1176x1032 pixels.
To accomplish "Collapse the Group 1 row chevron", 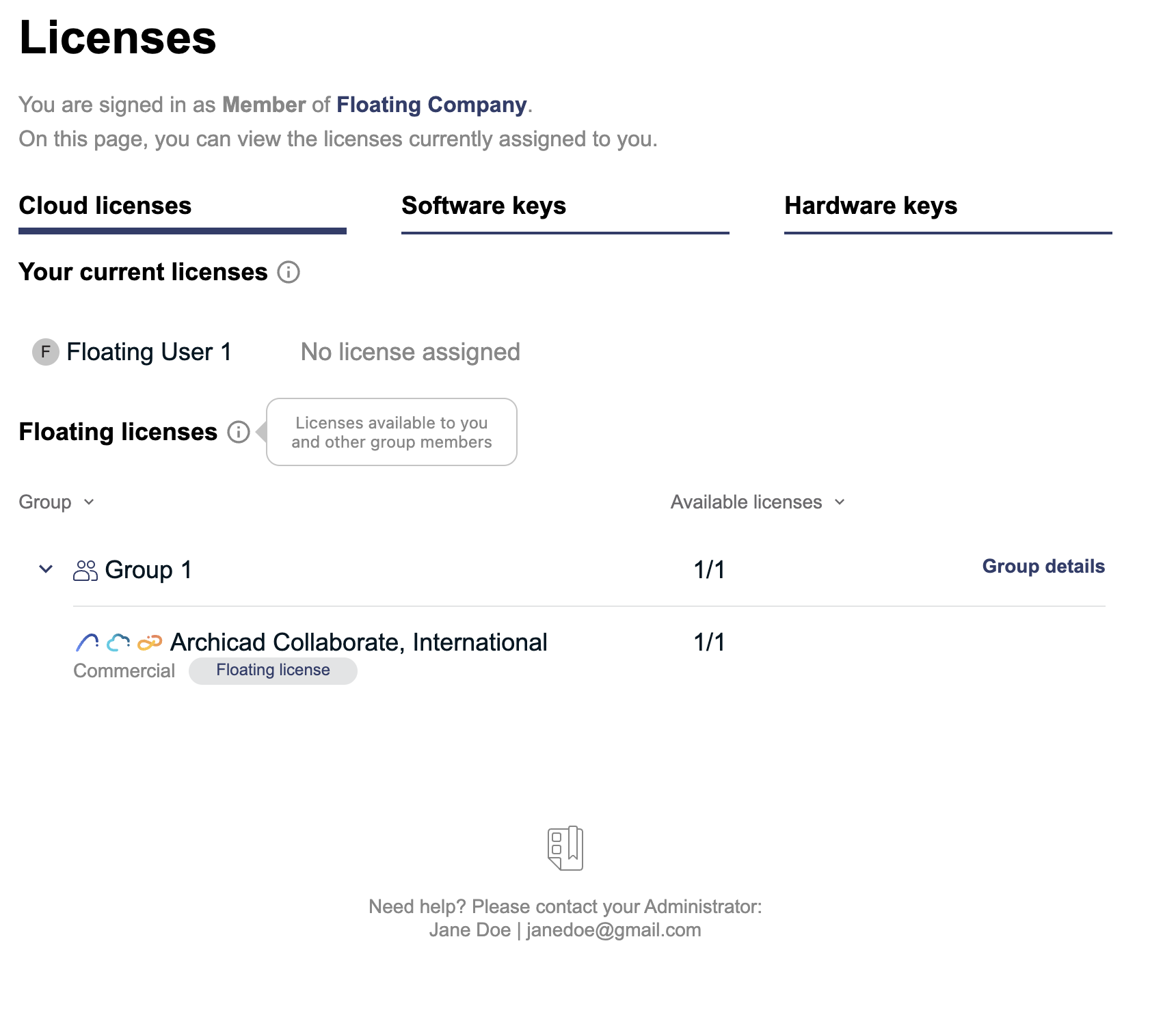I will tap(46, 569).
